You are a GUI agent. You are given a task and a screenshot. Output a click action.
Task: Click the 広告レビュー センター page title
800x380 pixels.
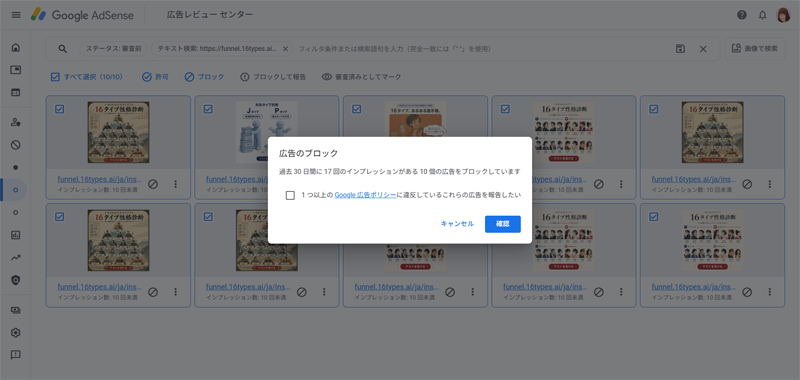click(210, 15)
